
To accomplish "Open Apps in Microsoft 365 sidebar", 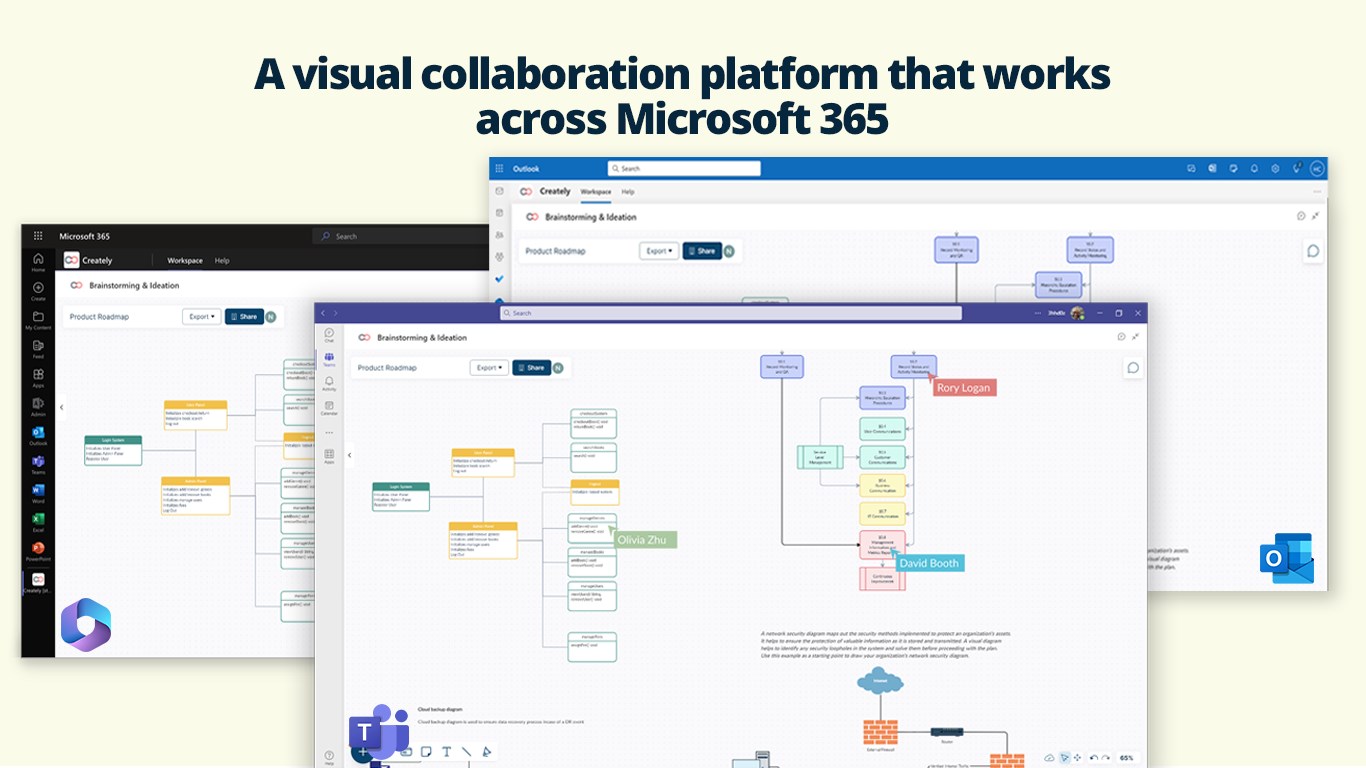I will click(x=38, y=378).
